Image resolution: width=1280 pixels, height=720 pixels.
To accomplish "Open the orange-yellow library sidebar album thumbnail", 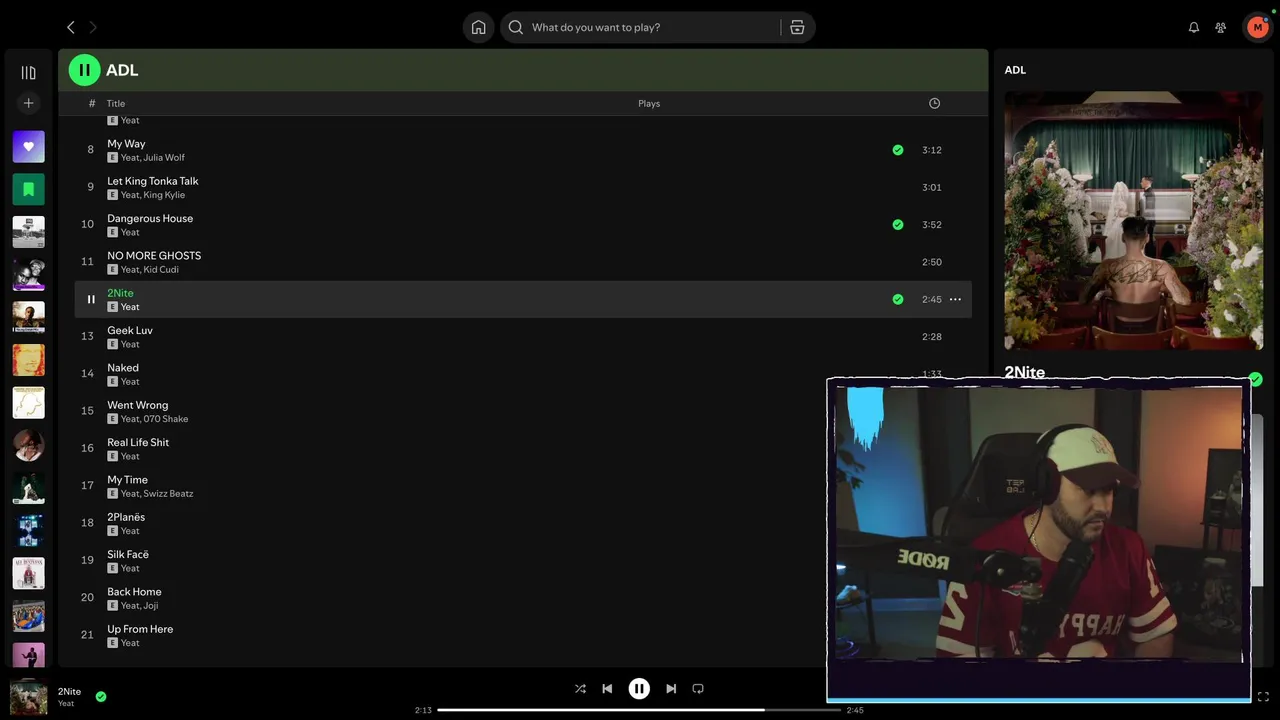I will 28,360.
